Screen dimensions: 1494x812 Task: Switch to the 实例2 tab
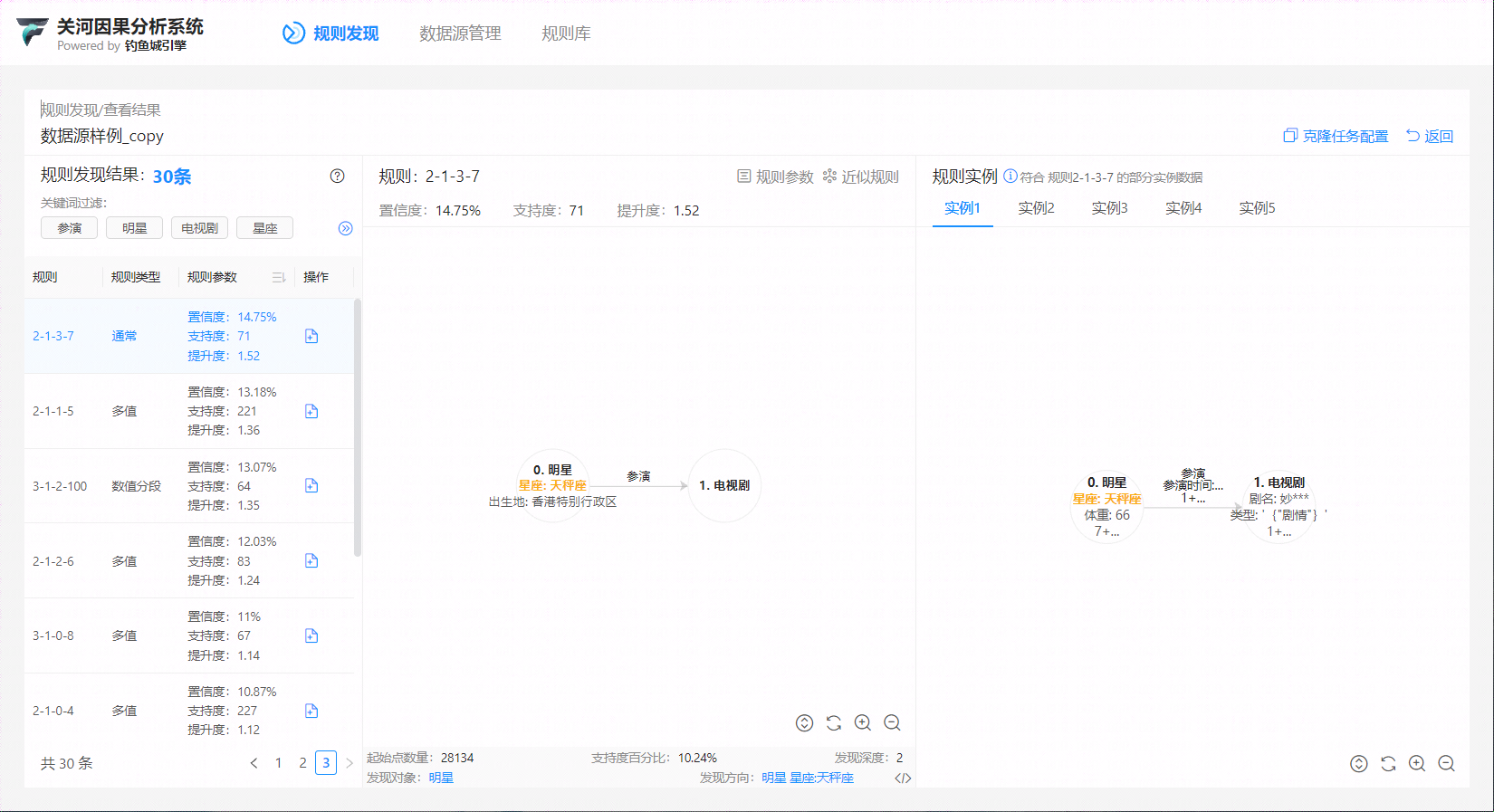(1036, 208)
